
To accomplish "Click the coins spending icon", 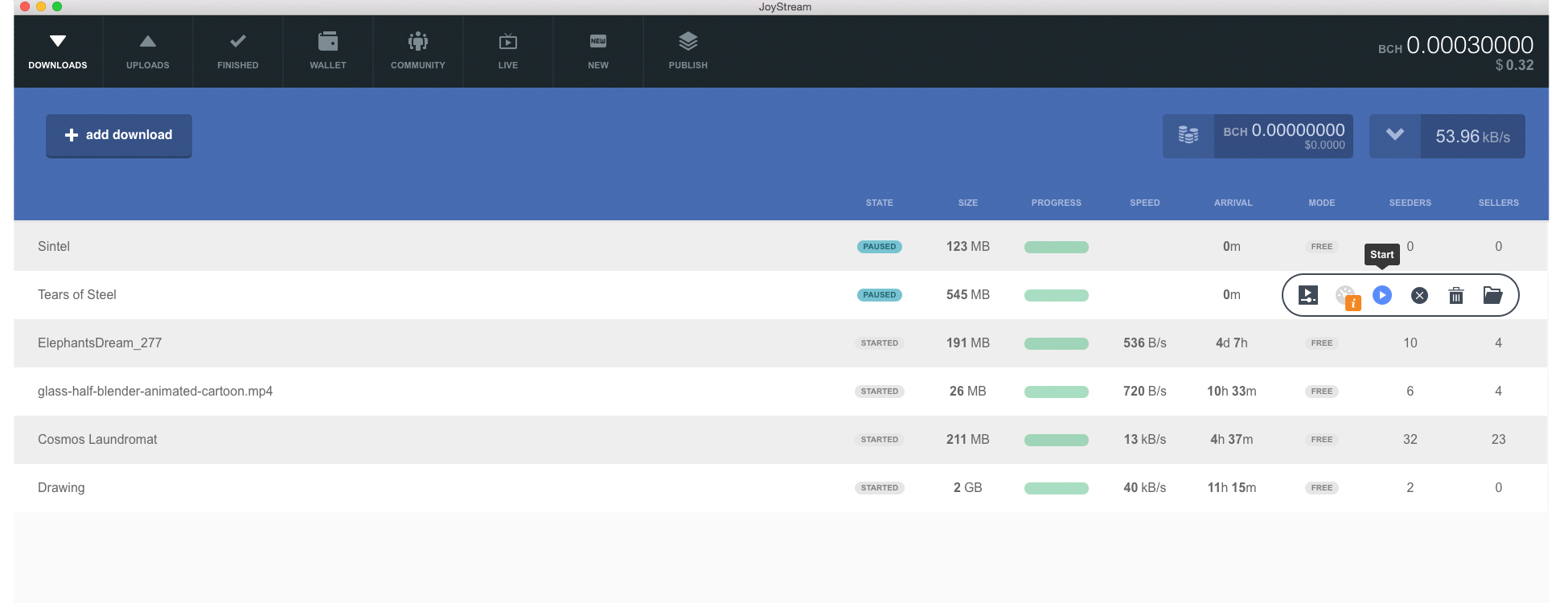I will 1188,136.
